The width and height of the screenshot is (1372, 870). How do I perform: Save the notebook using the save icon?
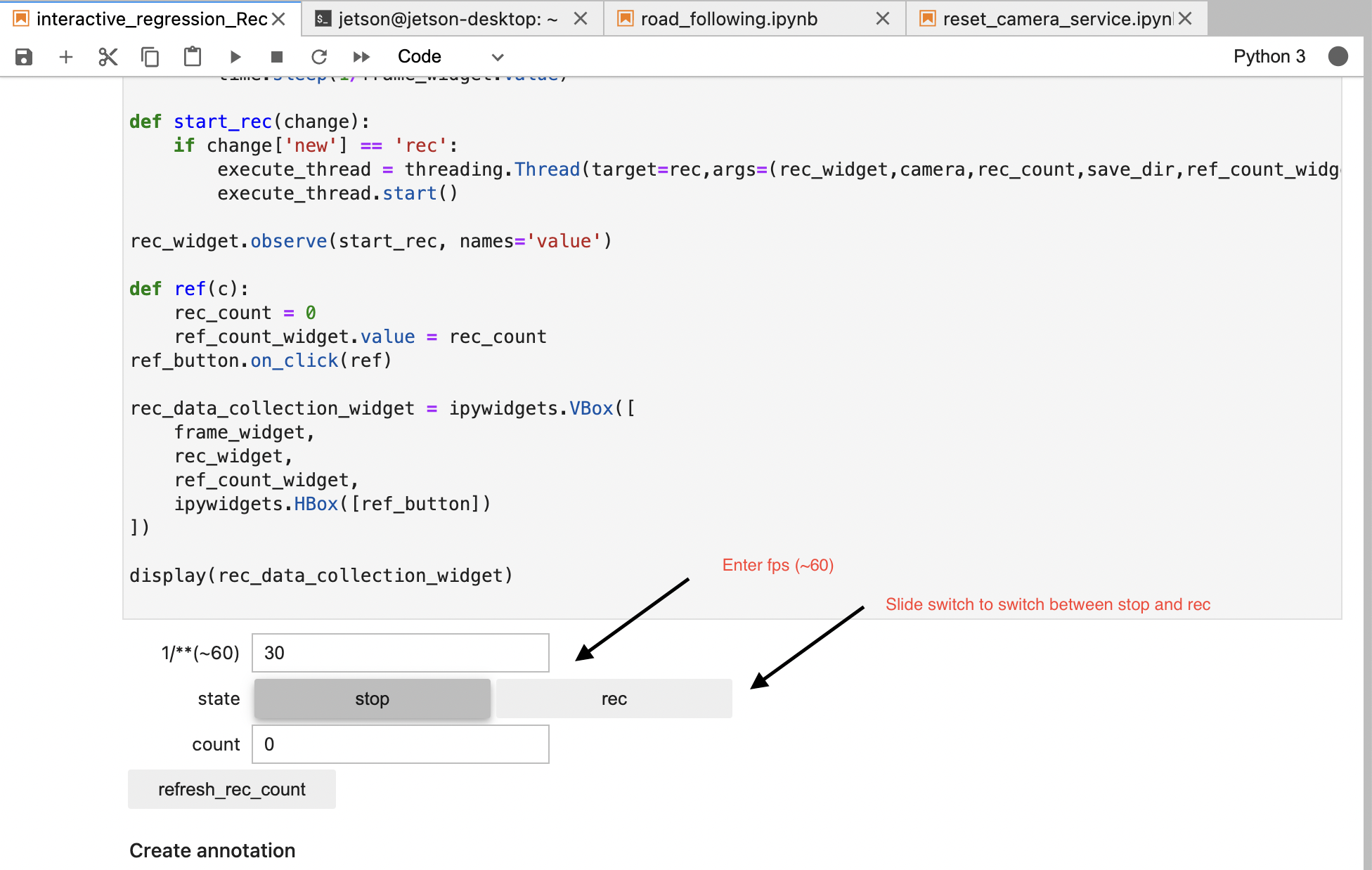[23, 56]
